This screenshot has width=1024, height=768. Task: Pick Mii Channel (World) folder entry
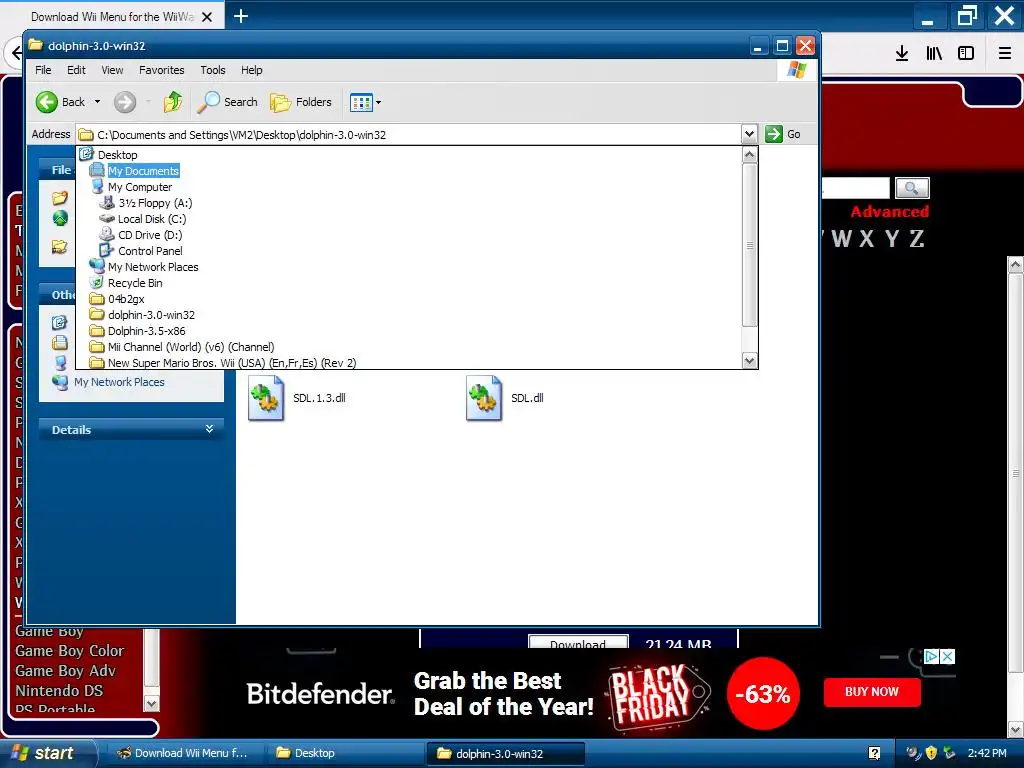[191, 347]
